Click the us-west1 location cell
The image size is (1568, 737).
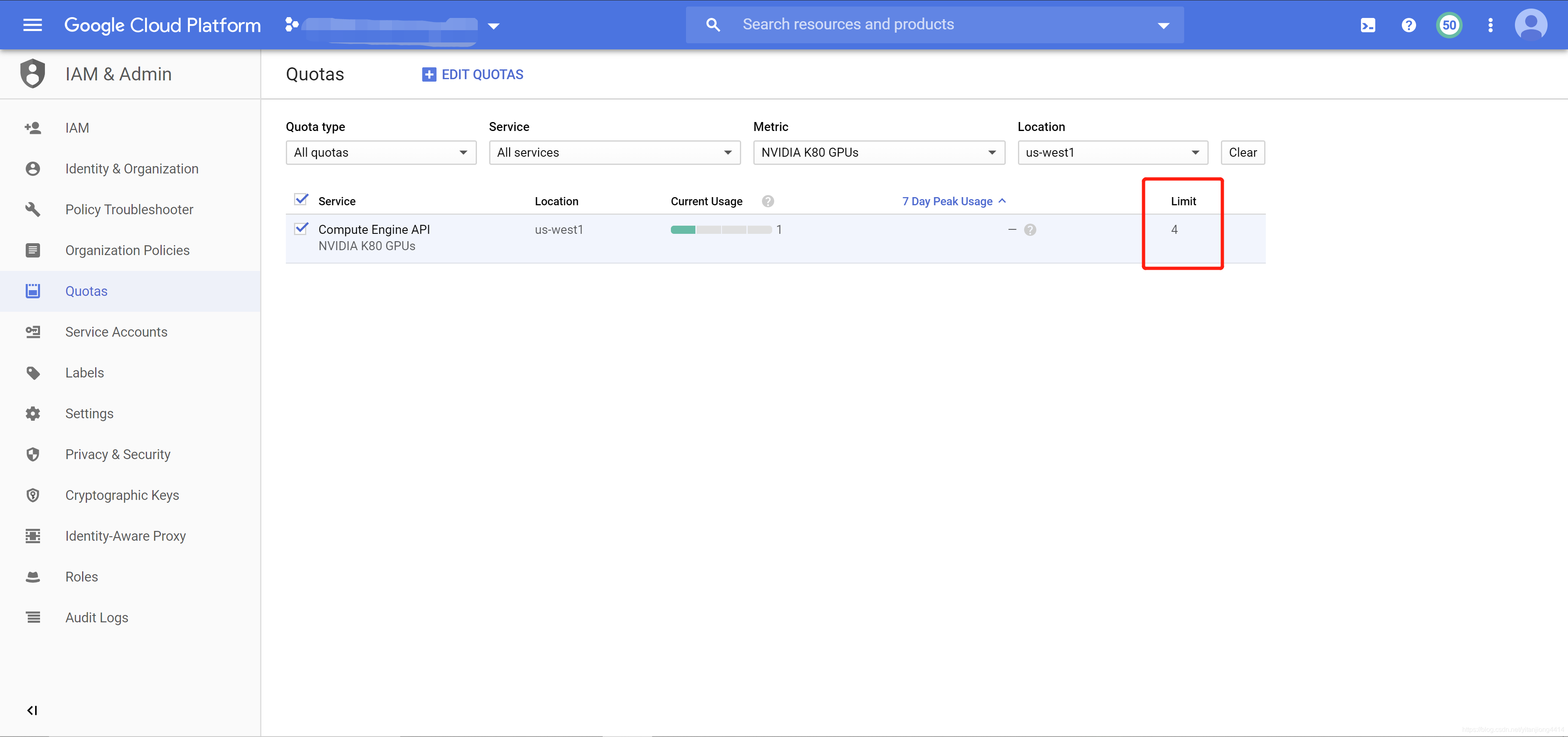tap(558, 229)
